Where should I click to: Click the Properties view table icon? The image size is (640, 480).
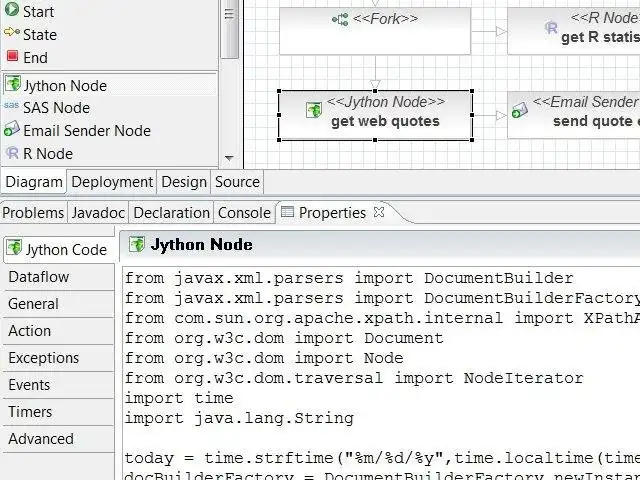287,212
